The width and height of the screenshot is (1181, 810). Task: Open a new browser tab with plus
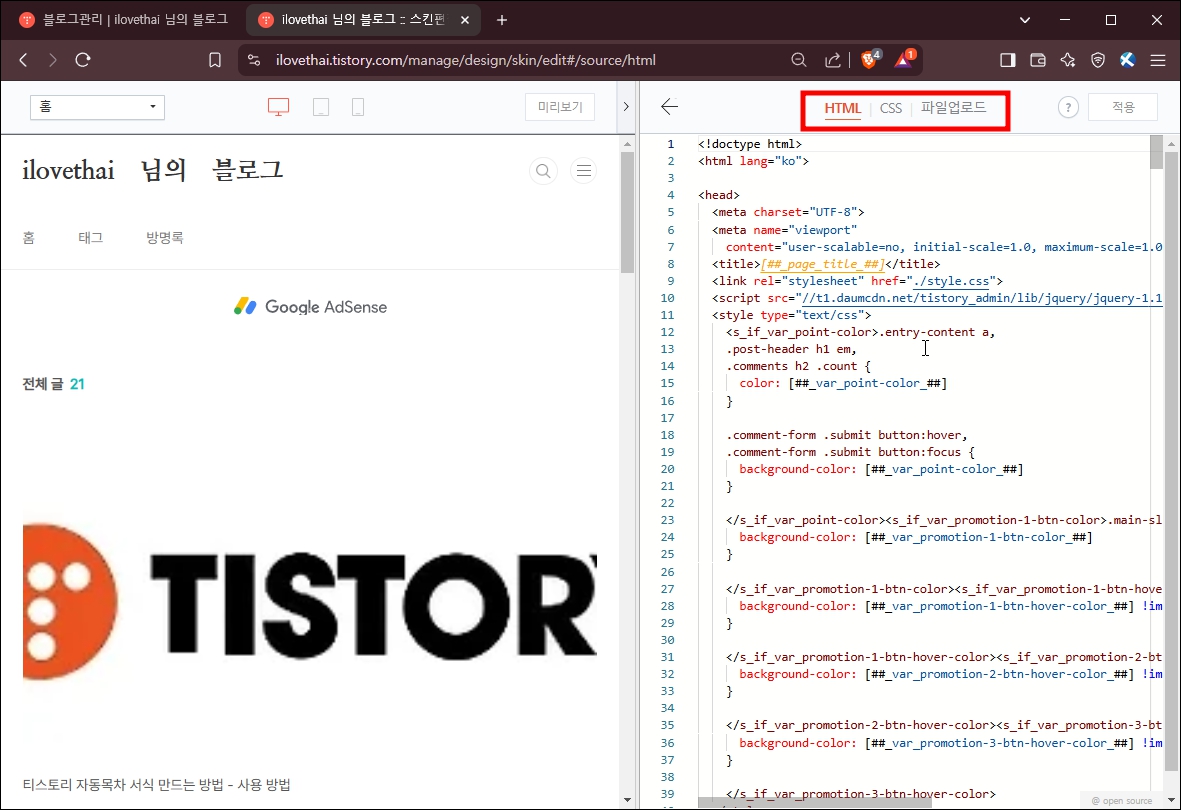click(502, 20)
